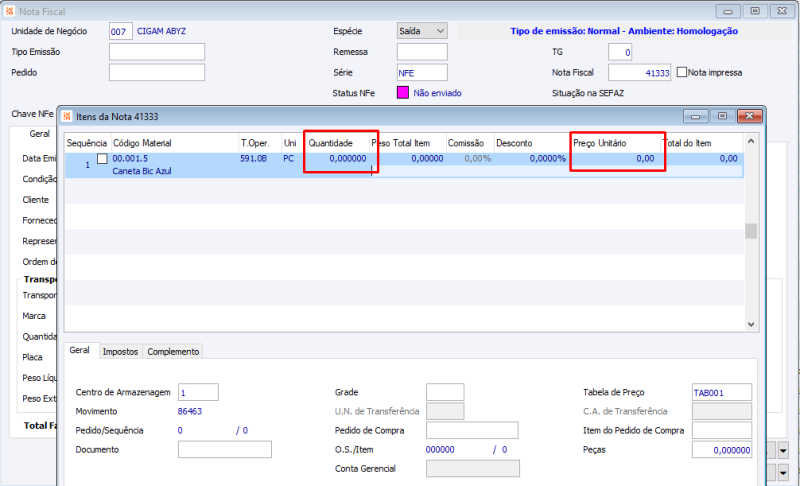Click the Sequência column header
This screenshot has width=800, height=486.
click(87, 143)
